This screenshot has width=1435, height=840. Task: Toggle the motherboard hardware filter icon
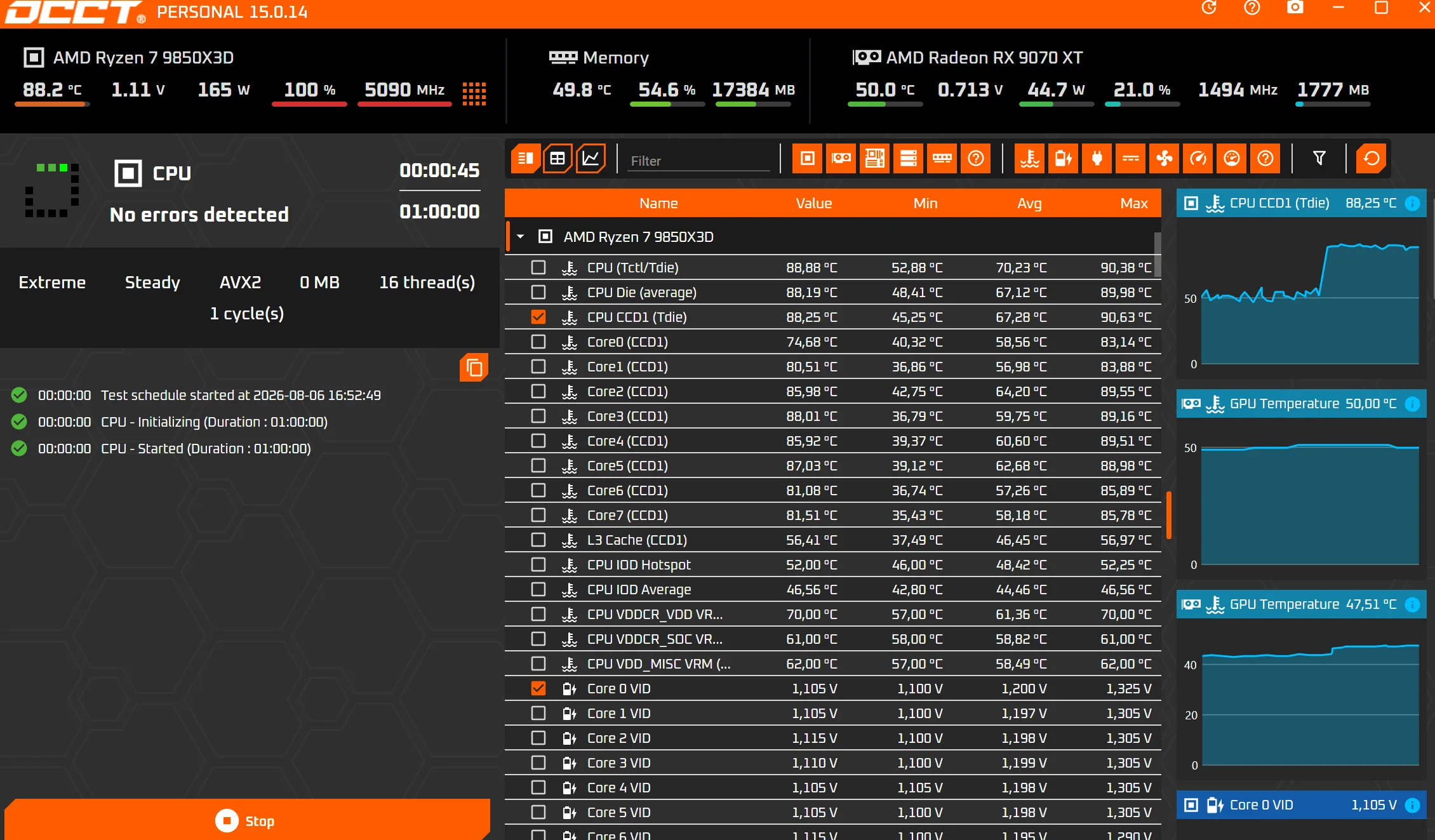[875, 159]
